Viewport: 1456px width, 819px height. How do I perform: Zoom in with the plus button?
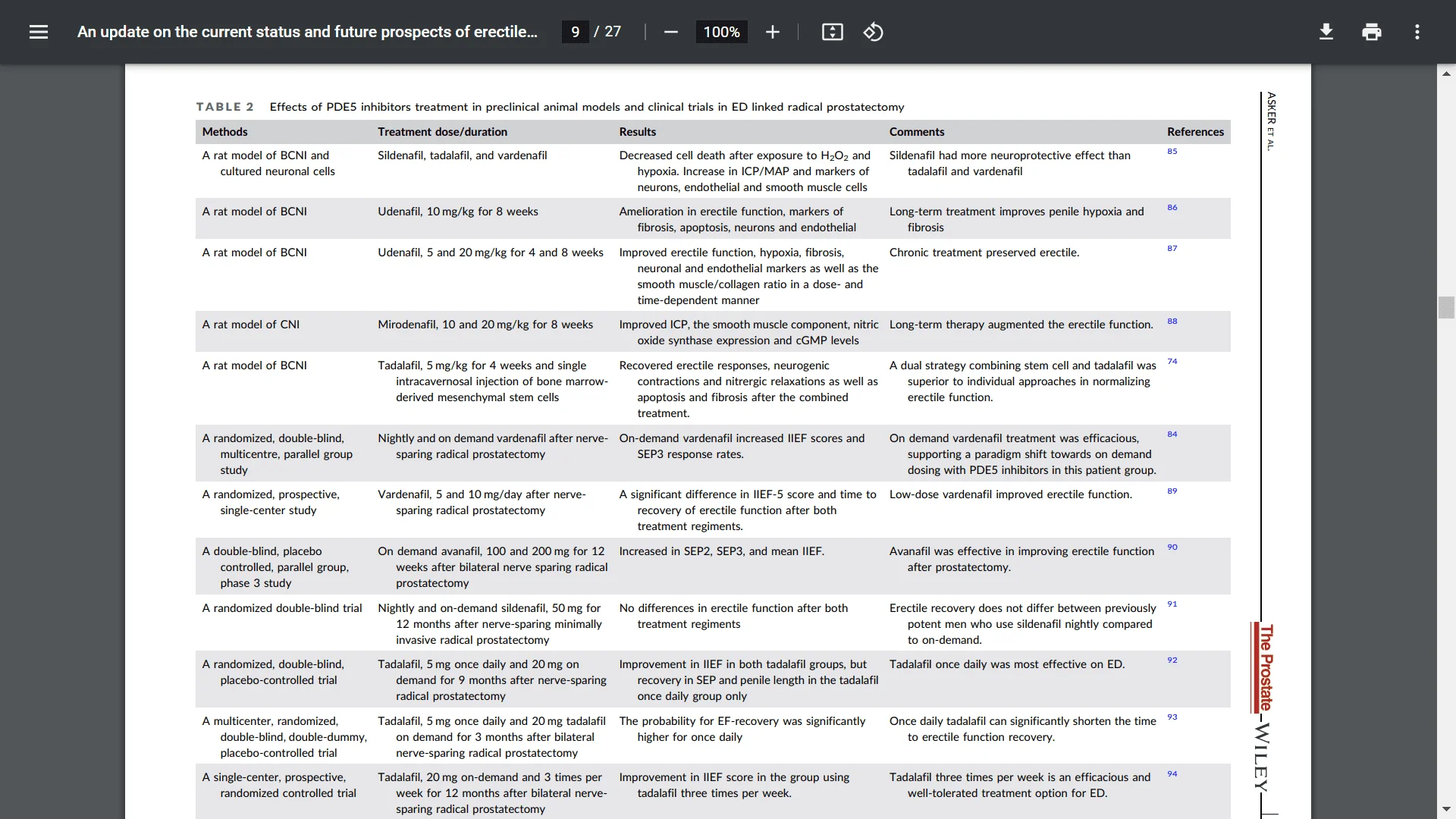tap(772, 32)
